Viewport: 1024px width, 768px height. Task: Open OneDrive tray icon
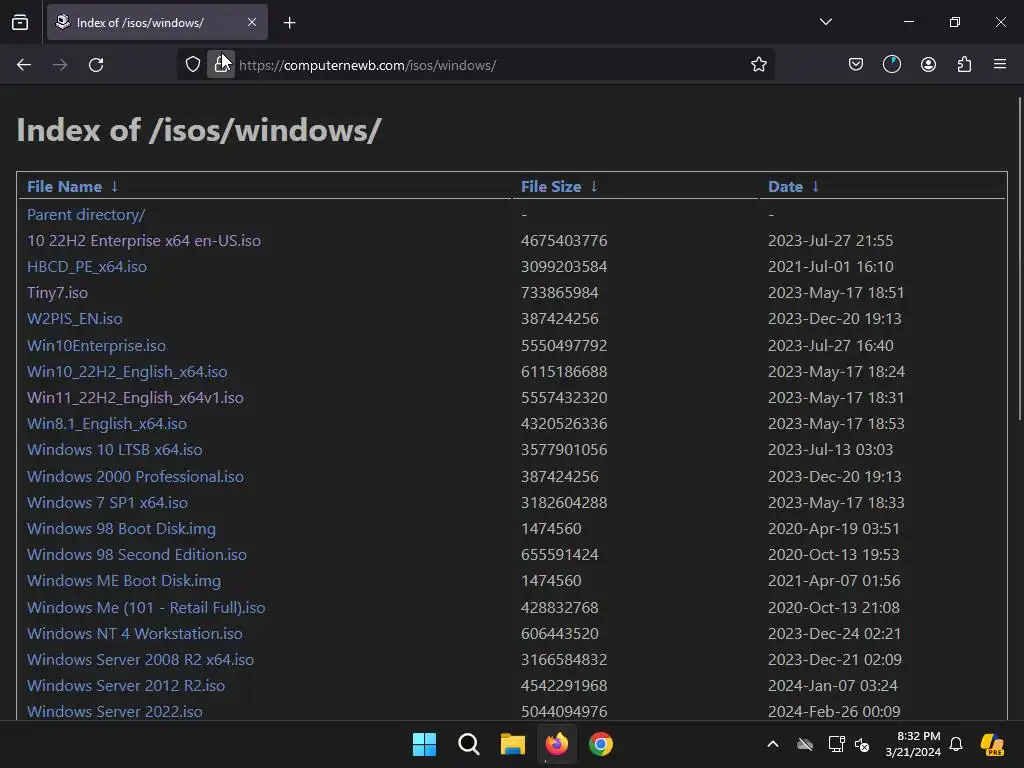[x=805, y=744]
